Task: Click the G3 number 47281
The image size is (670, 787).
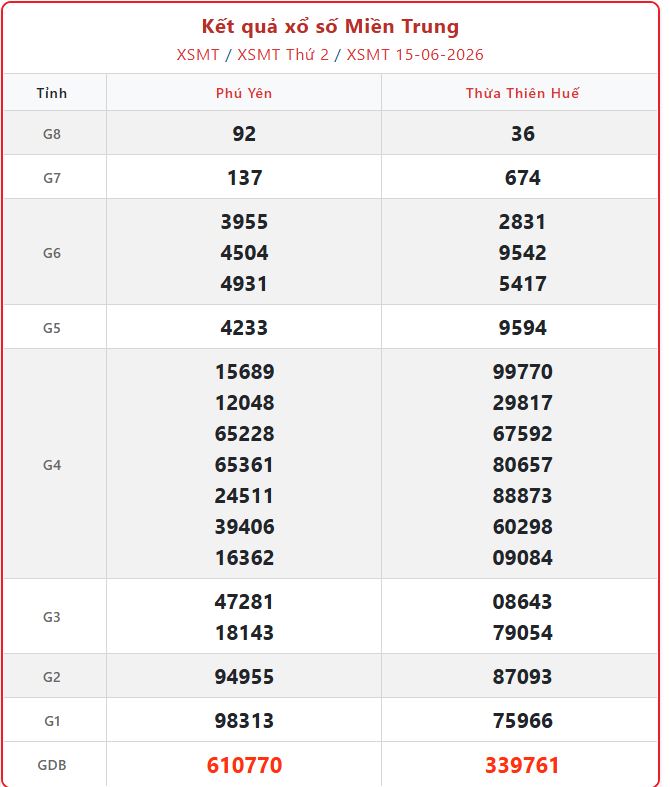Action: point(244,601)
